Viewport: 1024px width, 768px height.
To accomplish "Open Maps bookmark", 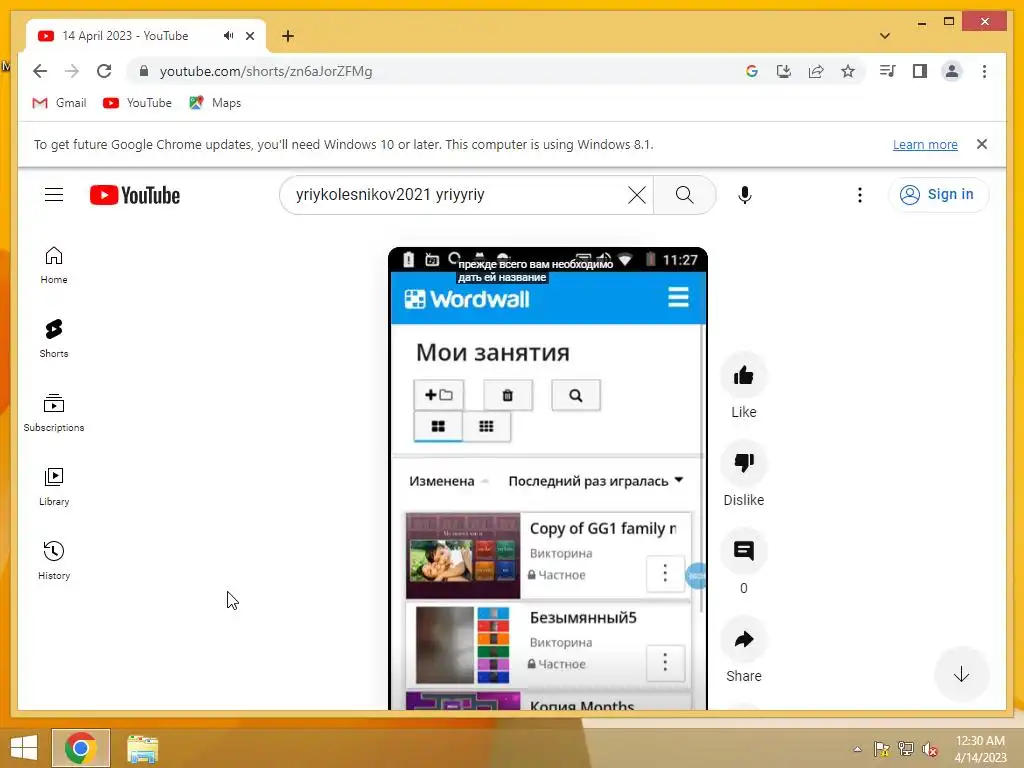I will point(216,103).
